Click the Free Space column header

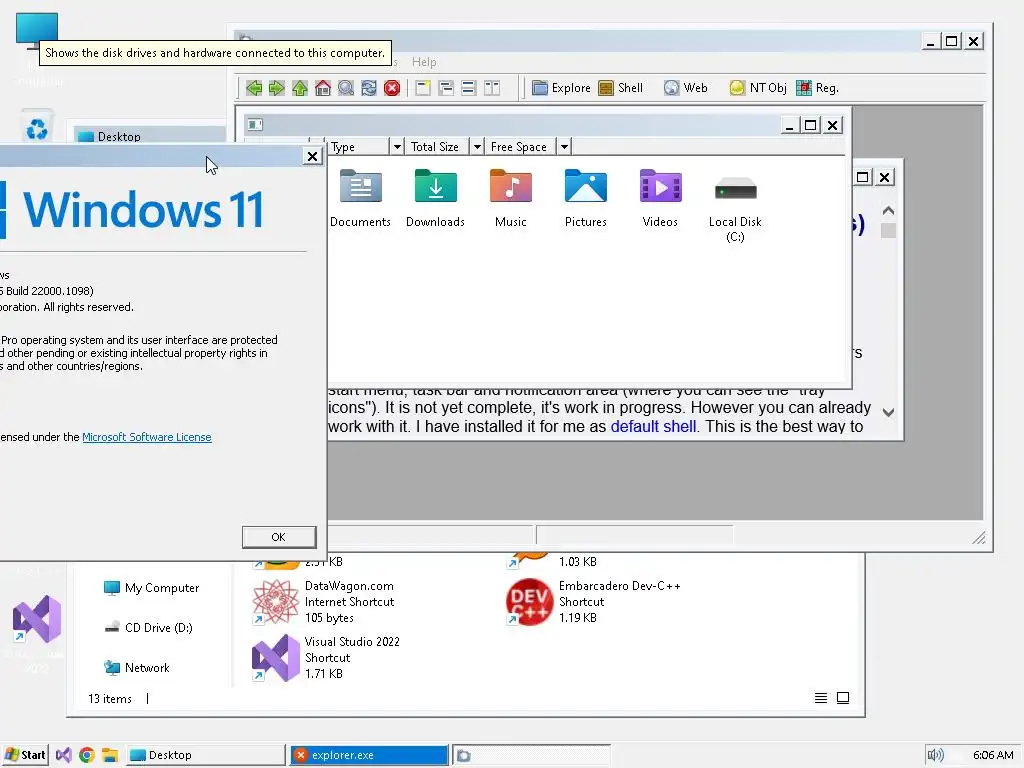[x=520, y=146]
